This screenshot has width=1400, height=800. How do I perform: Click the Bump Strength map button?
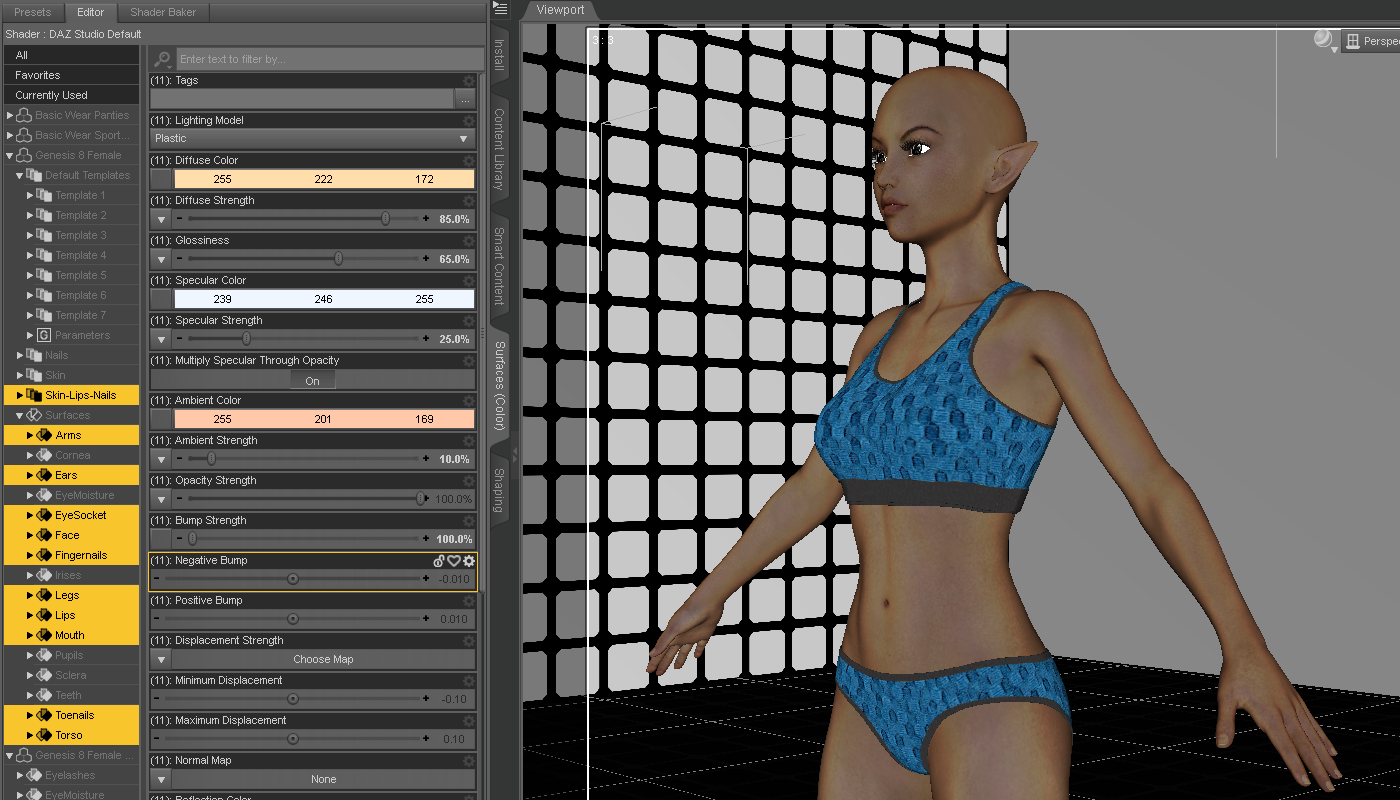161,539
